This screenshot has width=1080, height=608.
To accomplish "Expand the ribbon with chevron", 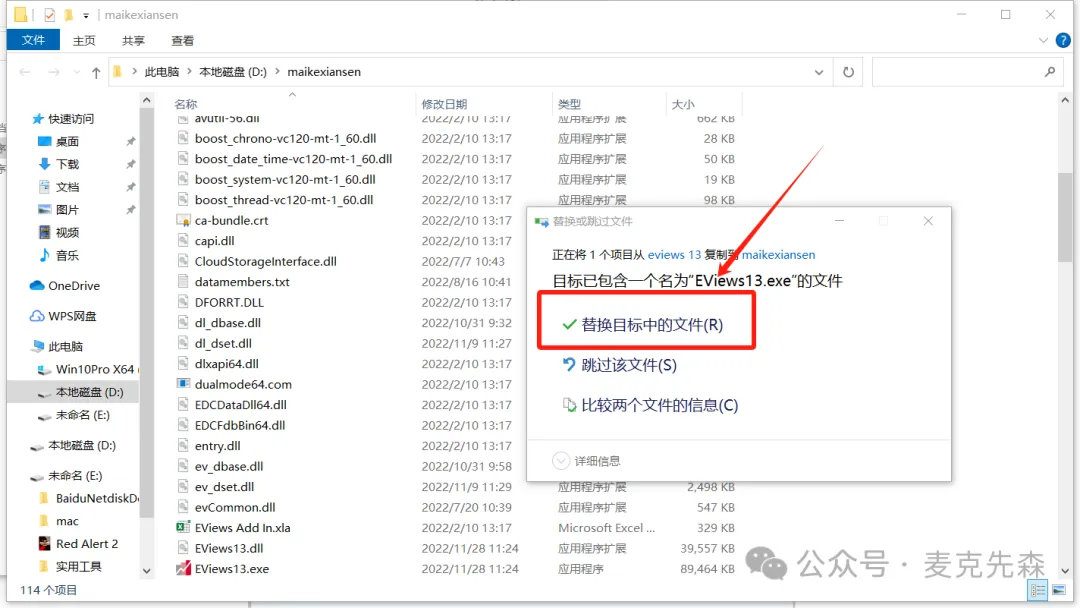I will coord(1043,41).
